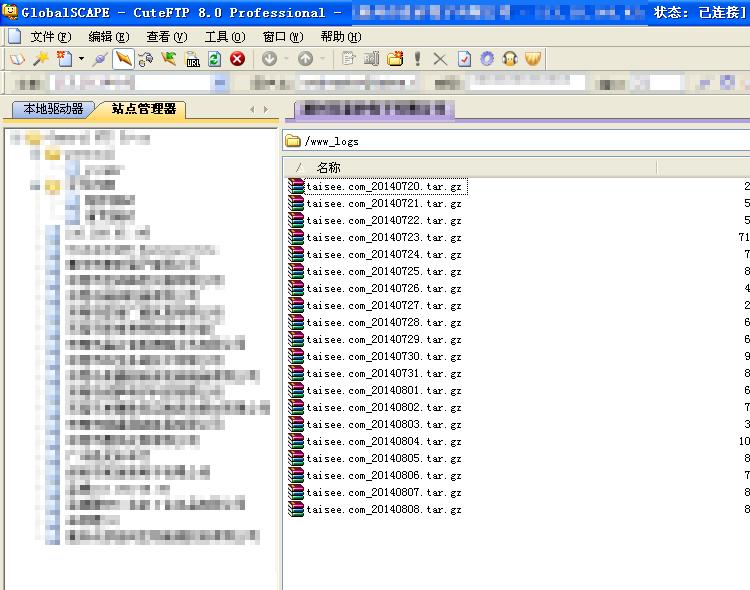This screenshot has height=590, width=750.
Task: Click the download arrow toolbar icon
Action: click(x=269, y=59)
